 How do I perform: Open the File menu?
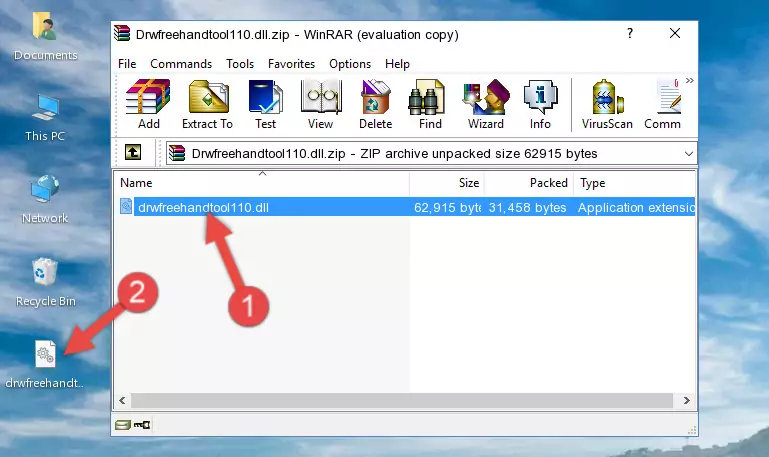pyautogui.click(x=127, y=64)
